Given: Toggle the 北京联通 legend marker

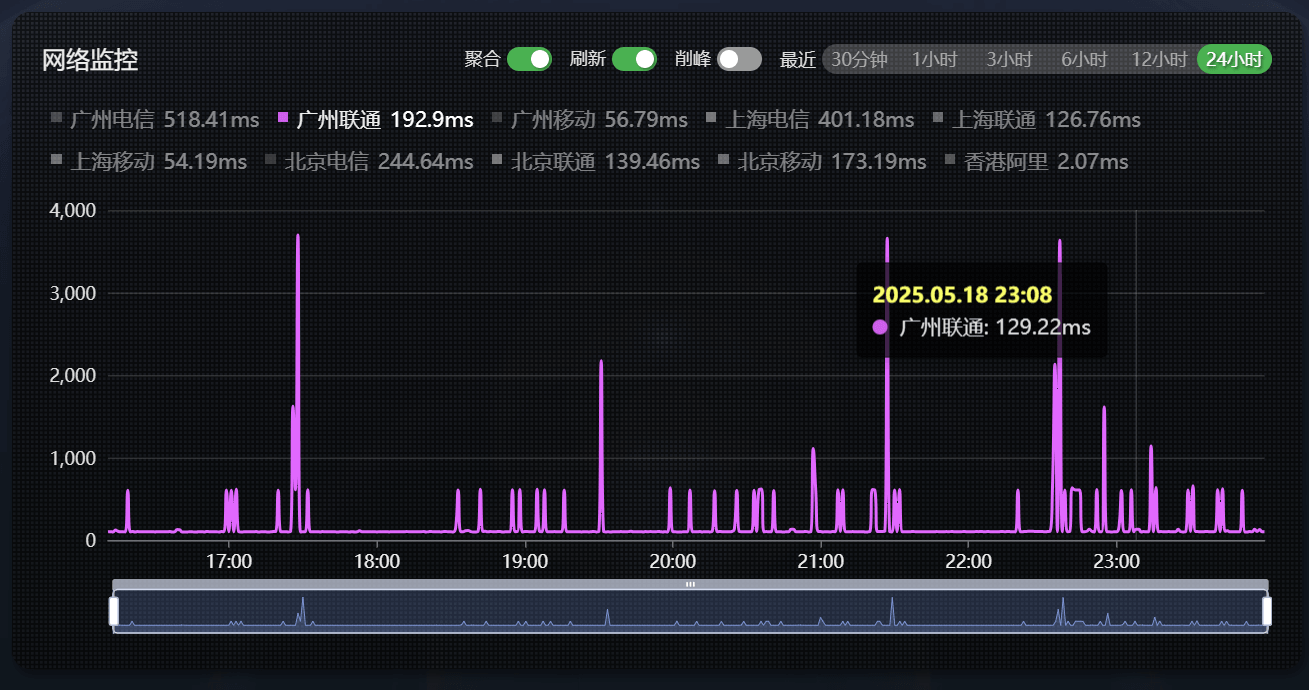Looking at the screenshot, I should coord(497,161).
